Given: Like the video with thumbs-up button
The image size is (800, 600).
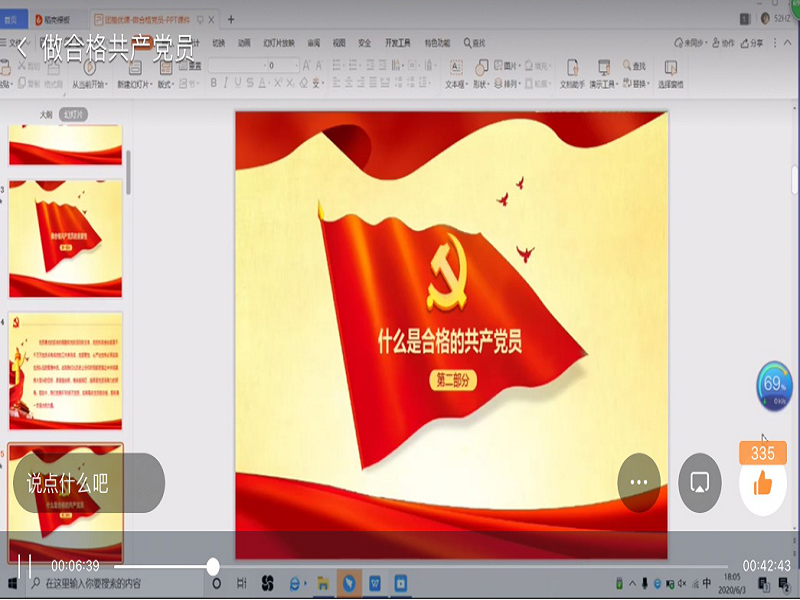Looking at the screenshot, I should pyautogui.click(x=763, y=483).
